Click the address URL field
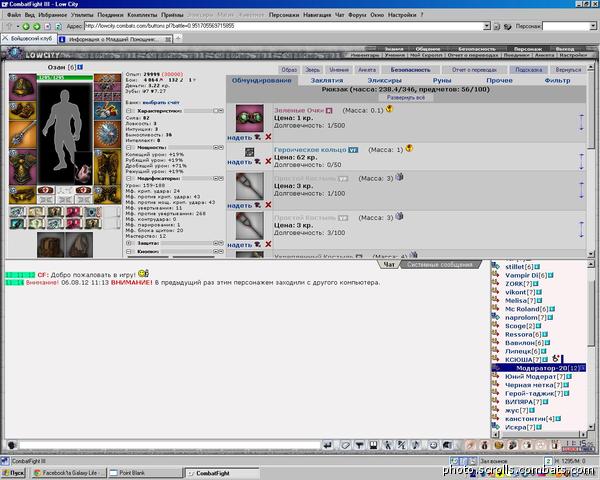 coord(284,26)
